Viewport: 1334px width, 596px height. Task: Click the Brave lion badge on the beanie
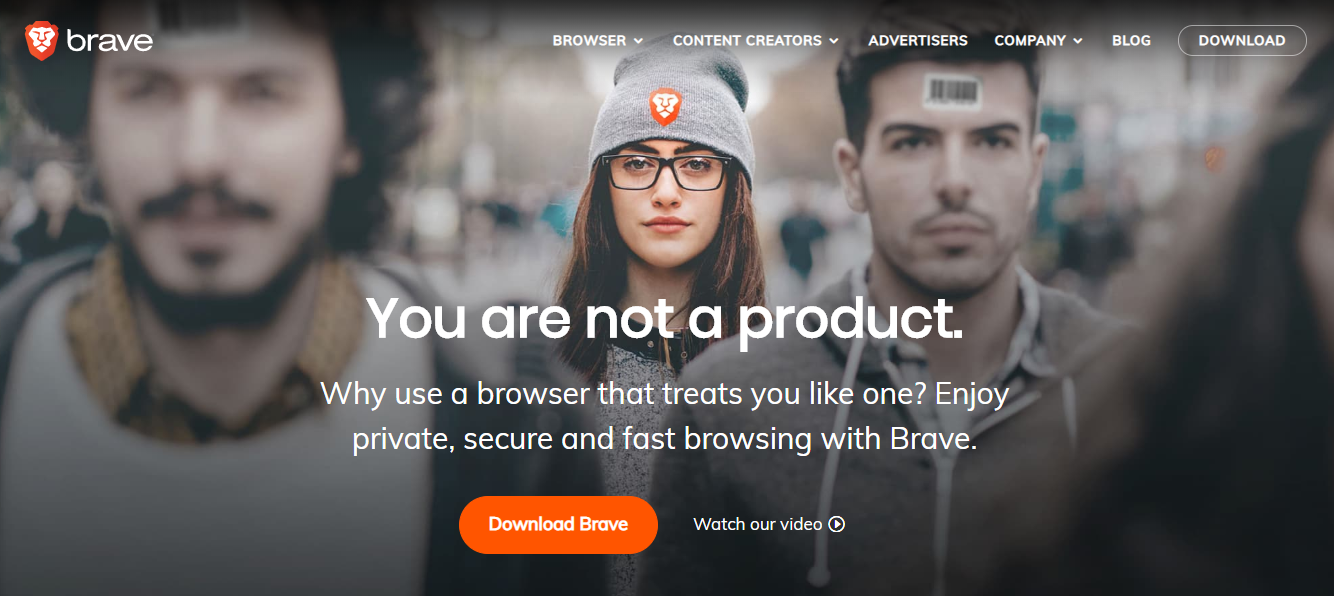pyautogui.click(x=665, y=107)
